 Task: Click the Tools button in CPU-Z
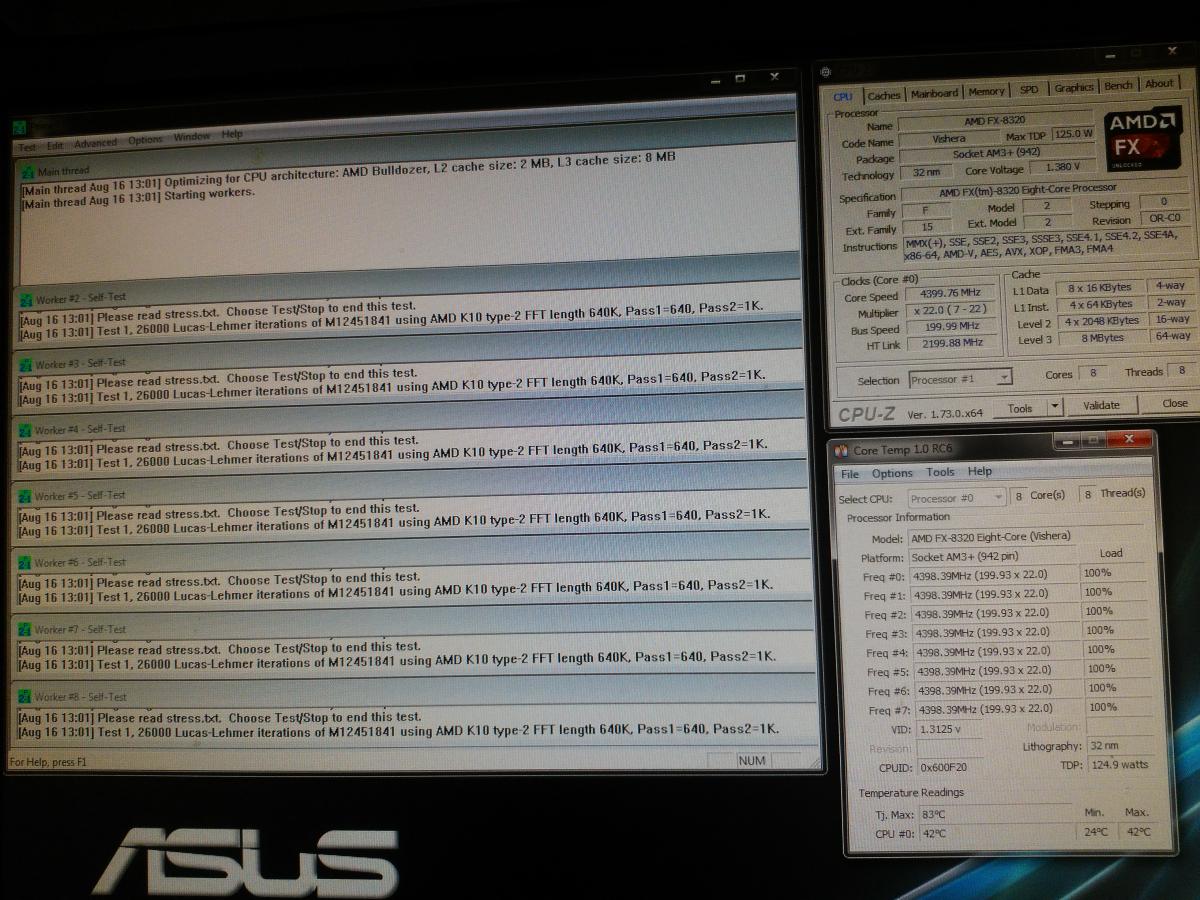1020,408
